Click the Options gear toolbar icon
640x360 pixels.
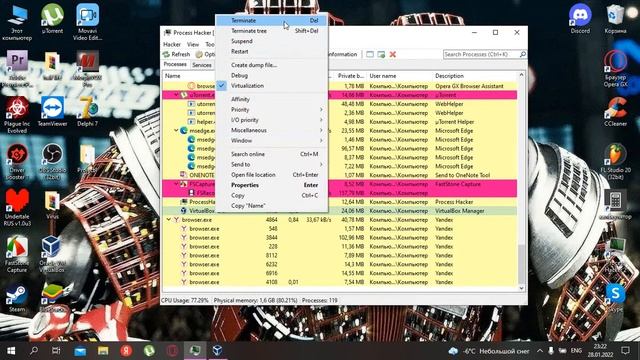pos(199,54)
